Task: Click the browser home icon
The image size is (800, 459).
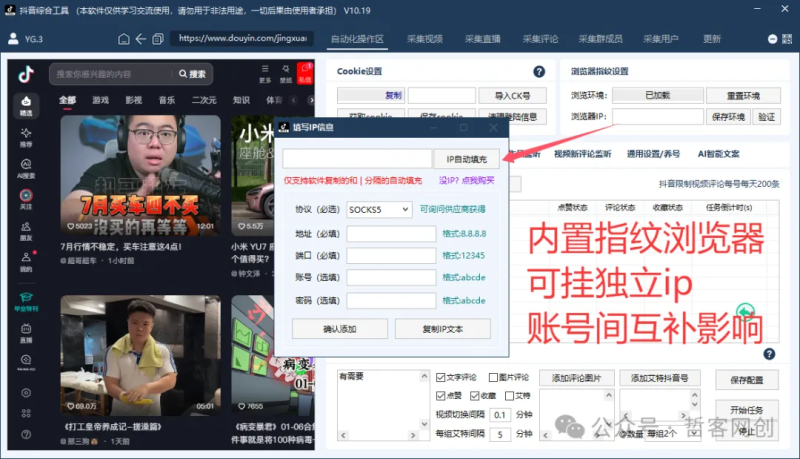Action: coord(123,39)
